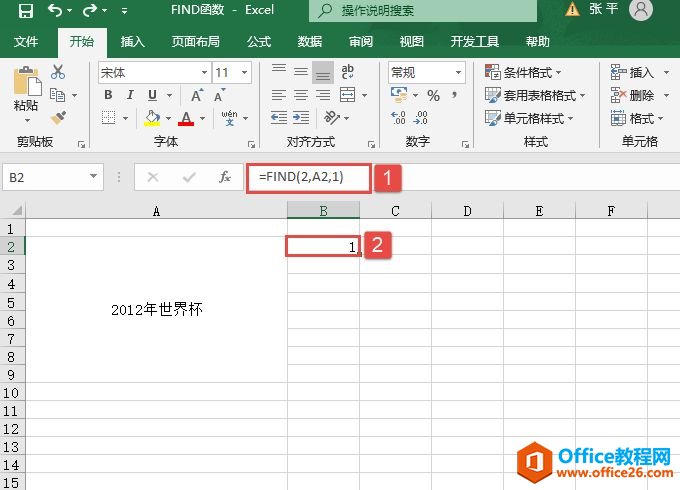The image size is (680, 490).
Task: Switch to the 视图 tab
Action: (x=412, y=42)
